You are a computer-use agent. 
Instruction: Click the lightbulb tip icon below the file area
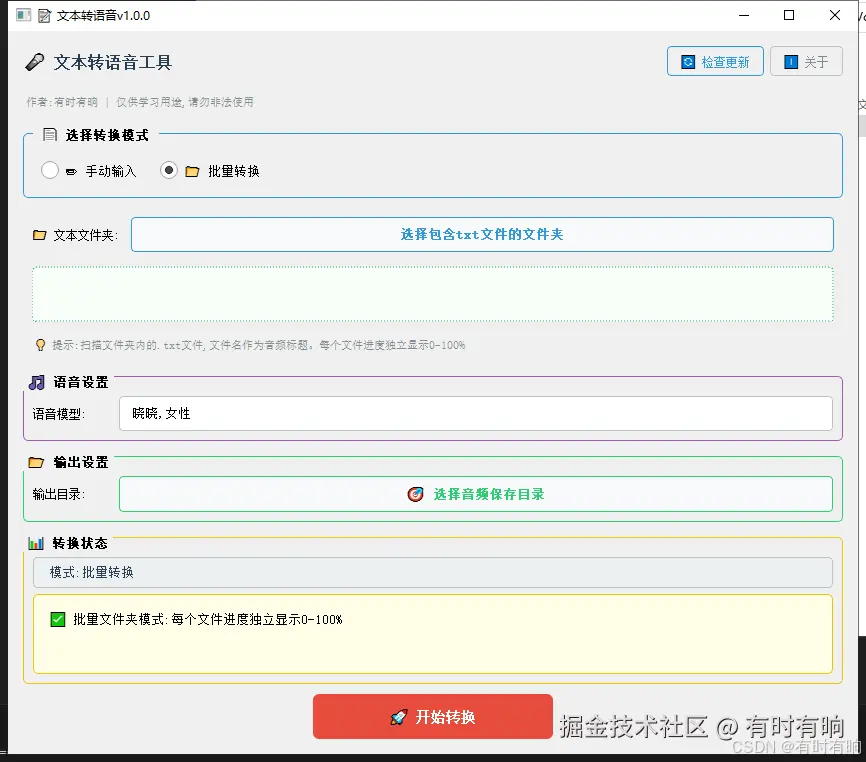(40, 344)
